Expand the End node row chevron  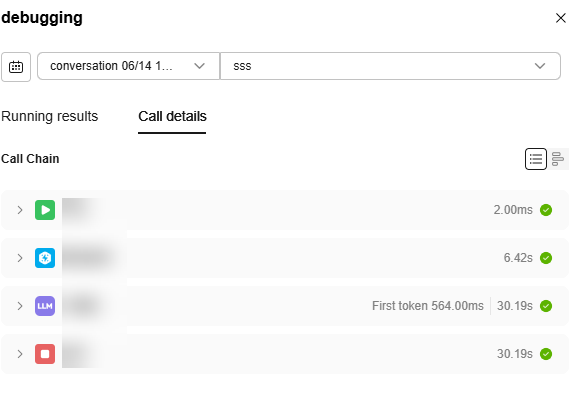tap(20, 354)
